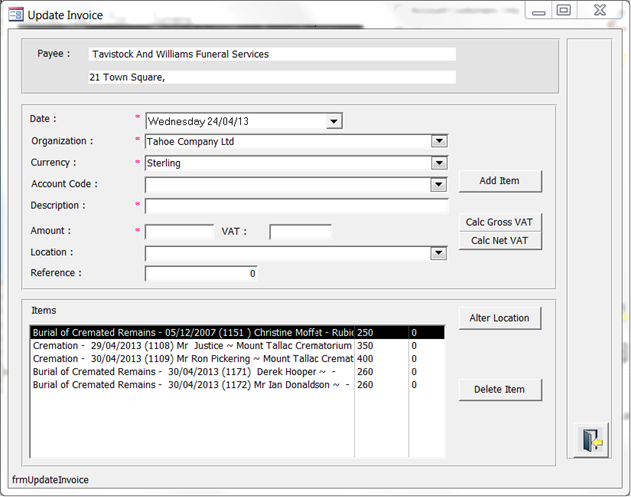The height and width of the screenshot is (497, 631).
Task: Click the address field '21 Town Square,'
Action: coord(272,77)
